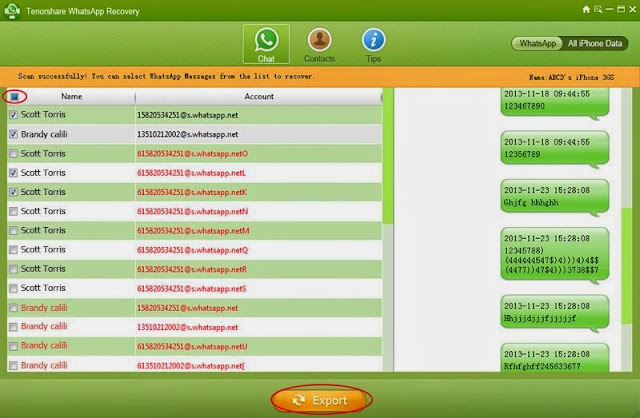This screenshot has height=418, width=640.
Task: Check the box for red Brandy calili 13510212002@s.whatsapp.net
Action: (x=13, y=327)
